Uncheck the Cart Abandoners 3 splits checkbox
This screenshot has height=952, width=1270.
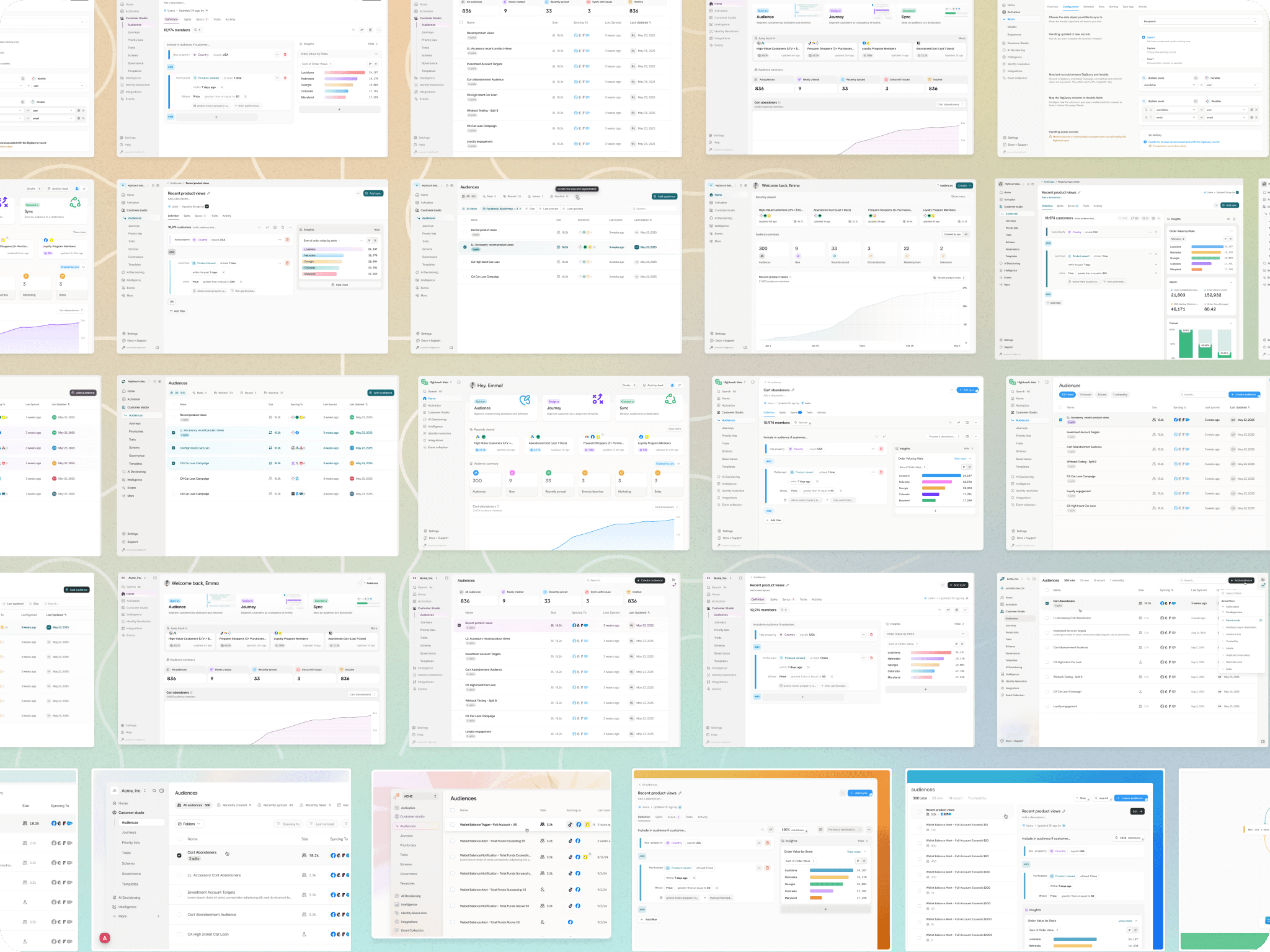tap(180, 855)
